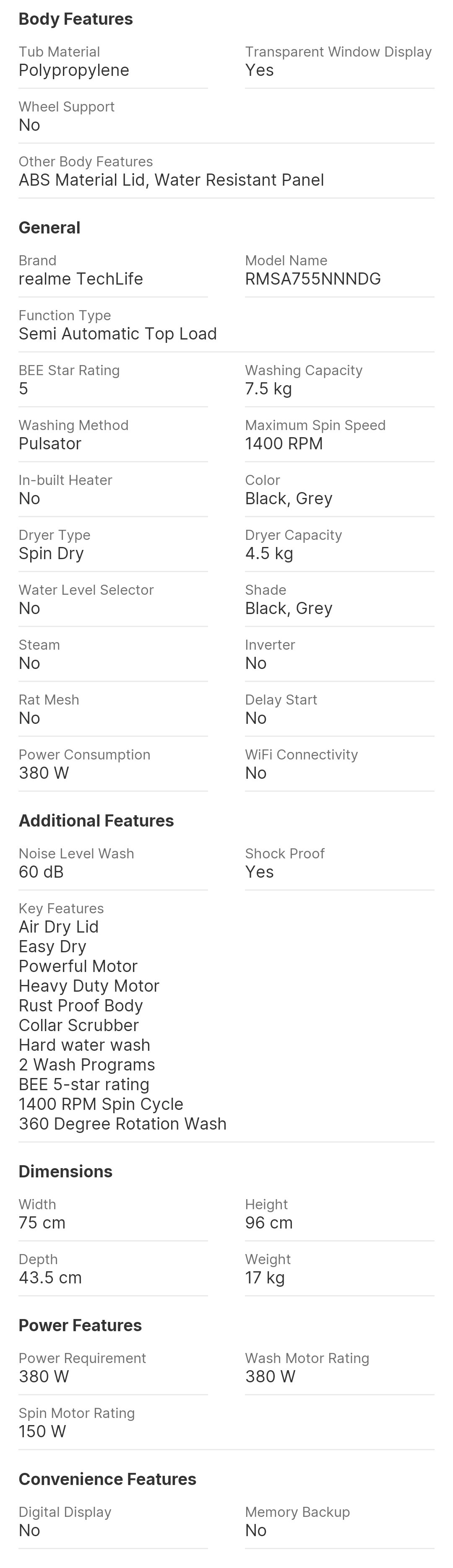Click the Tub Material value Polypropylene
Viewport: 453px width, 1568px height.
[x=74, y=70]
